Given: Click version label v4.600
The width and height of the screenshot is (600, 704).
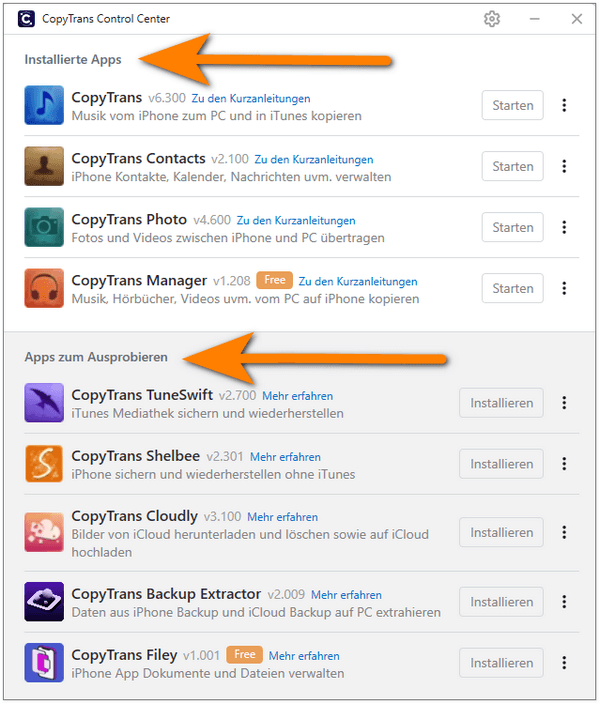Looking at the screenshot, I should [212, 220].
